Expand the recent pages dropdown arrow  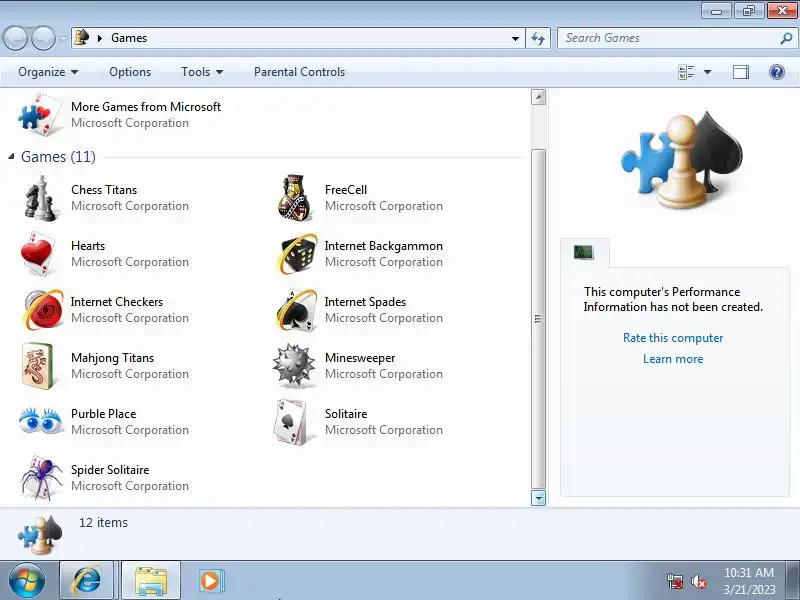(x=63, y=38)
